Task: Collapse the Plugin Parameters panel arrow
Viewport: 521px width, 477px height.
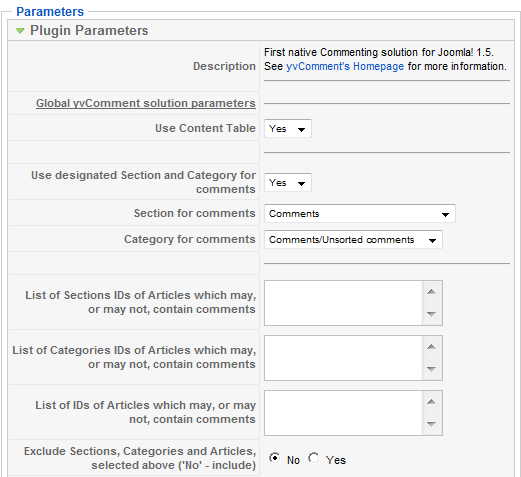Action: point(20,31)
